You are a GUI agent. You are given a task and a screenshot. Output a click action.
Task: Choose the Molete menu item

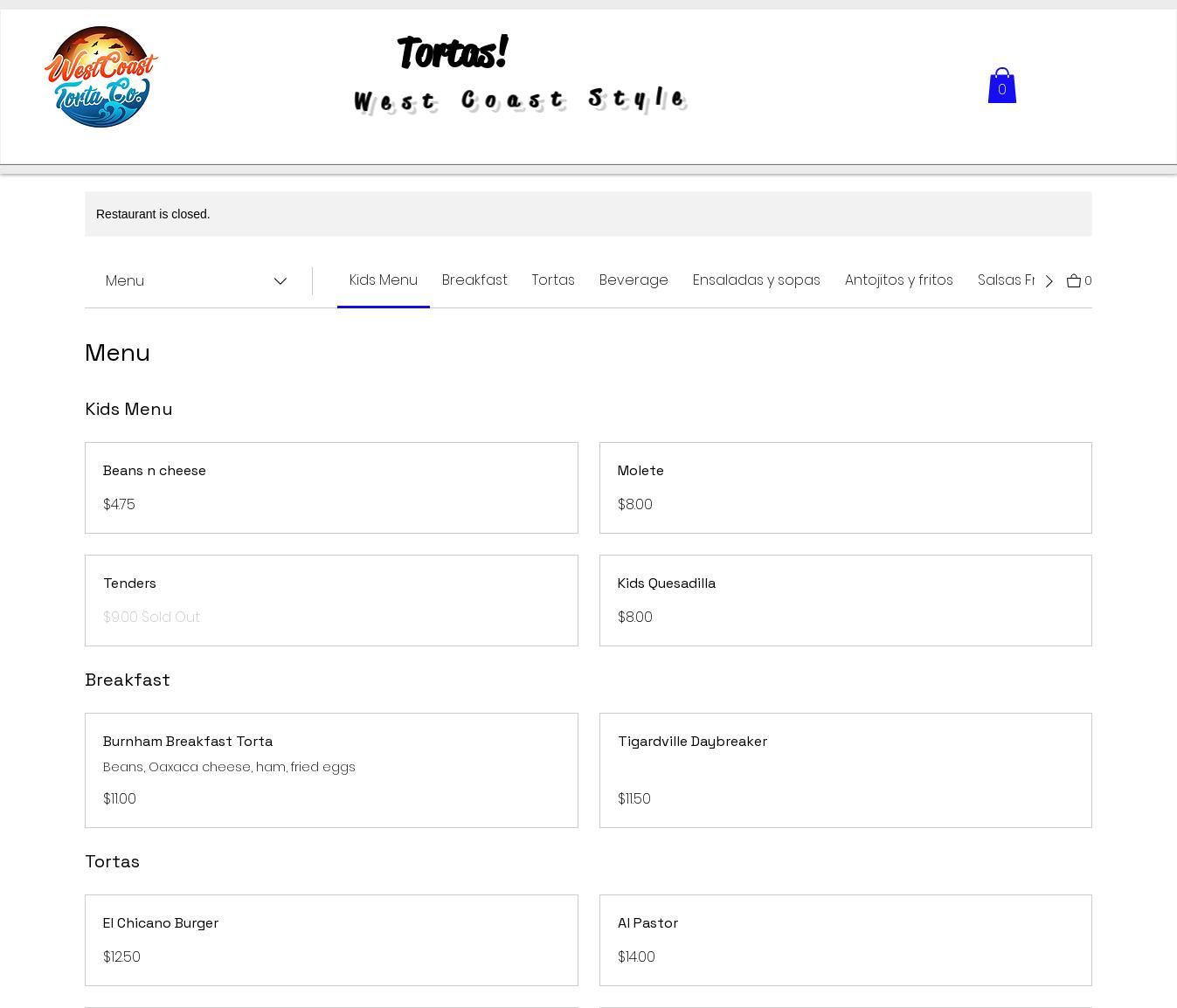point(845,487)
